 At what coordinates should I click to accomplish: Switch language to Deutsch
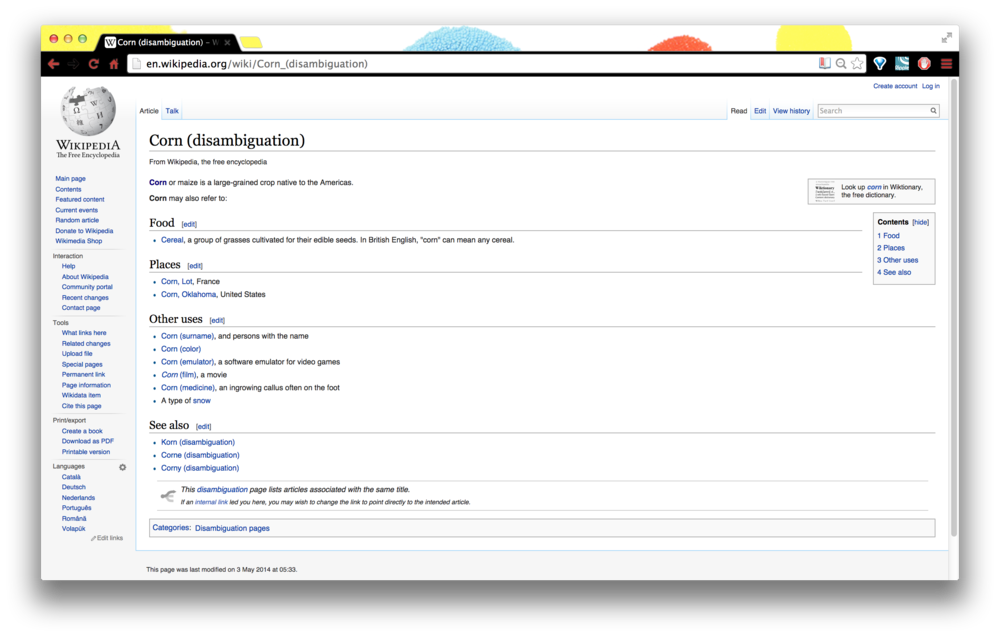click(73, 487)
